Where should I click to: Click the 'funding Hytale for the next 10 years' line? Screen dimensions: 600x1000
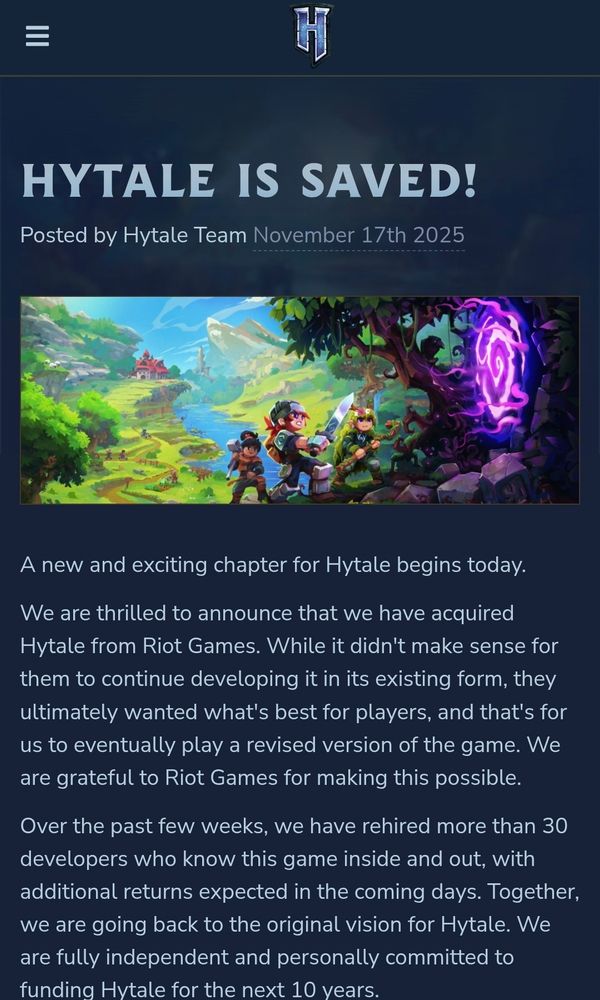200,990
